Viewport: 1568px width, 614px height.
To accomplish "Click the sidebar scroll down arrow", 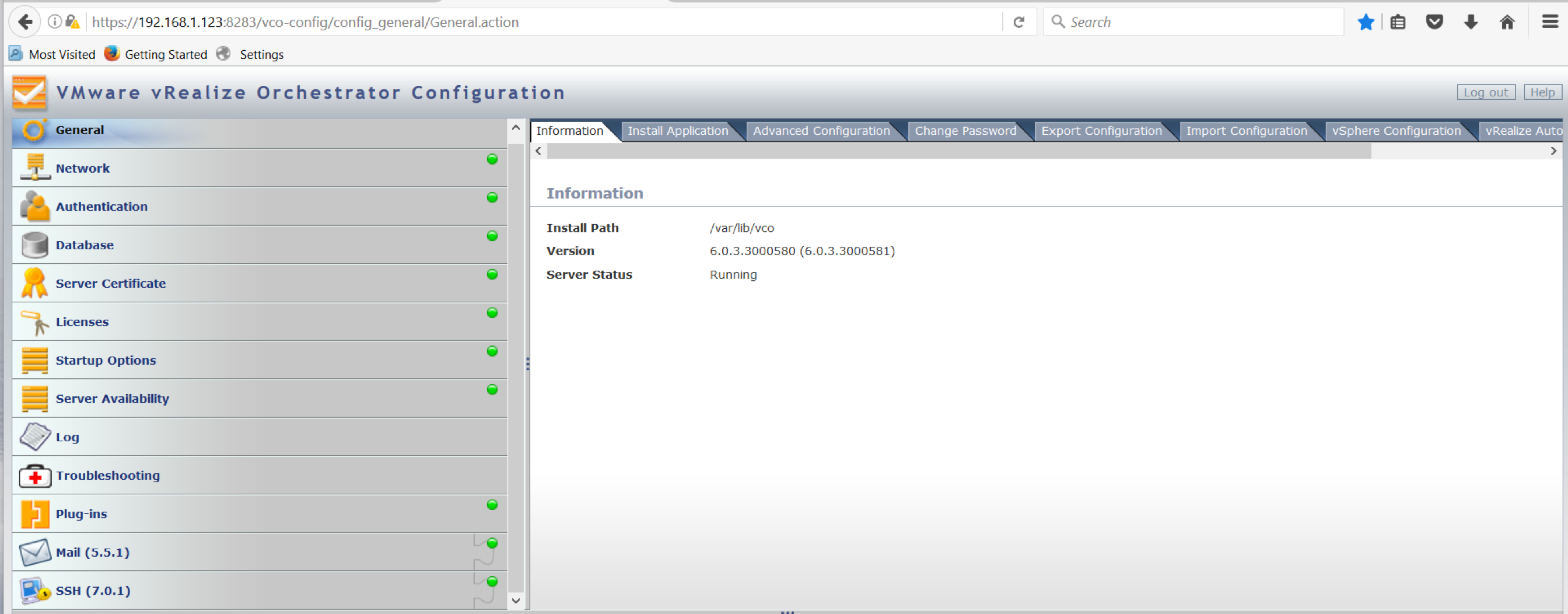I will coord(516,601).
